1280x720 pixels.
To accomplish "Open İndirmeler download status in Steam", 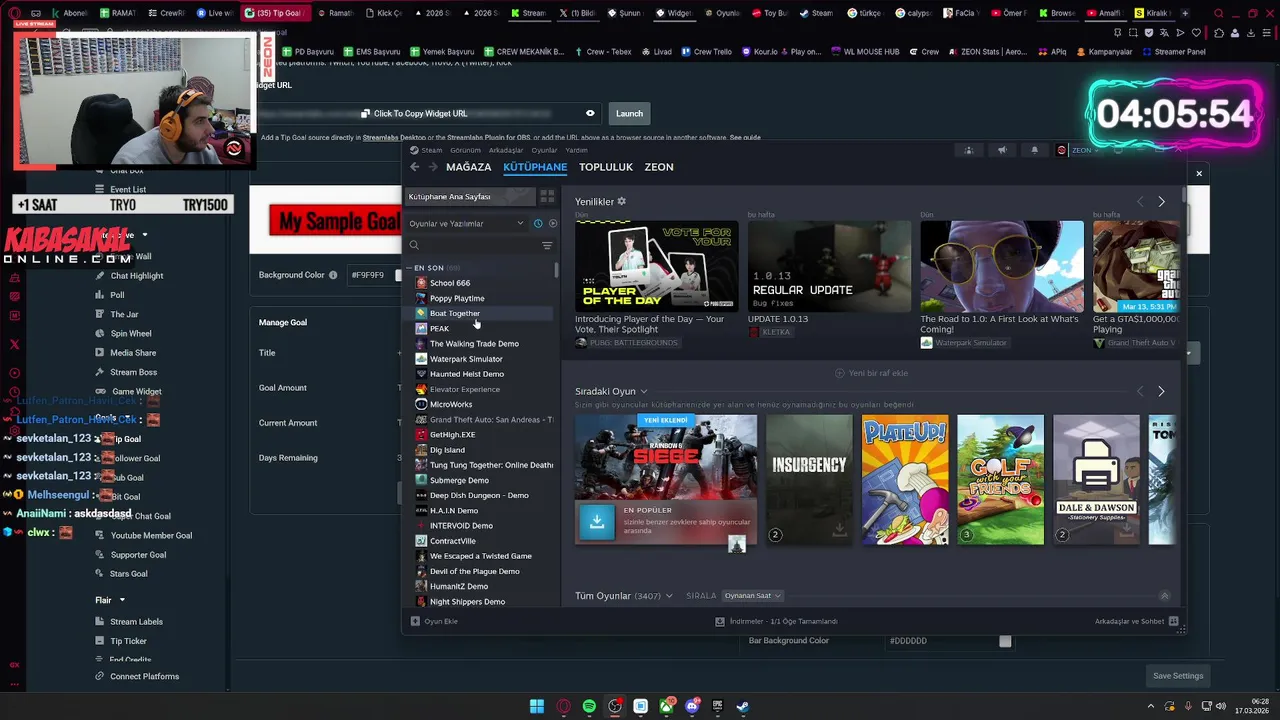I will [x=776, y=621].
